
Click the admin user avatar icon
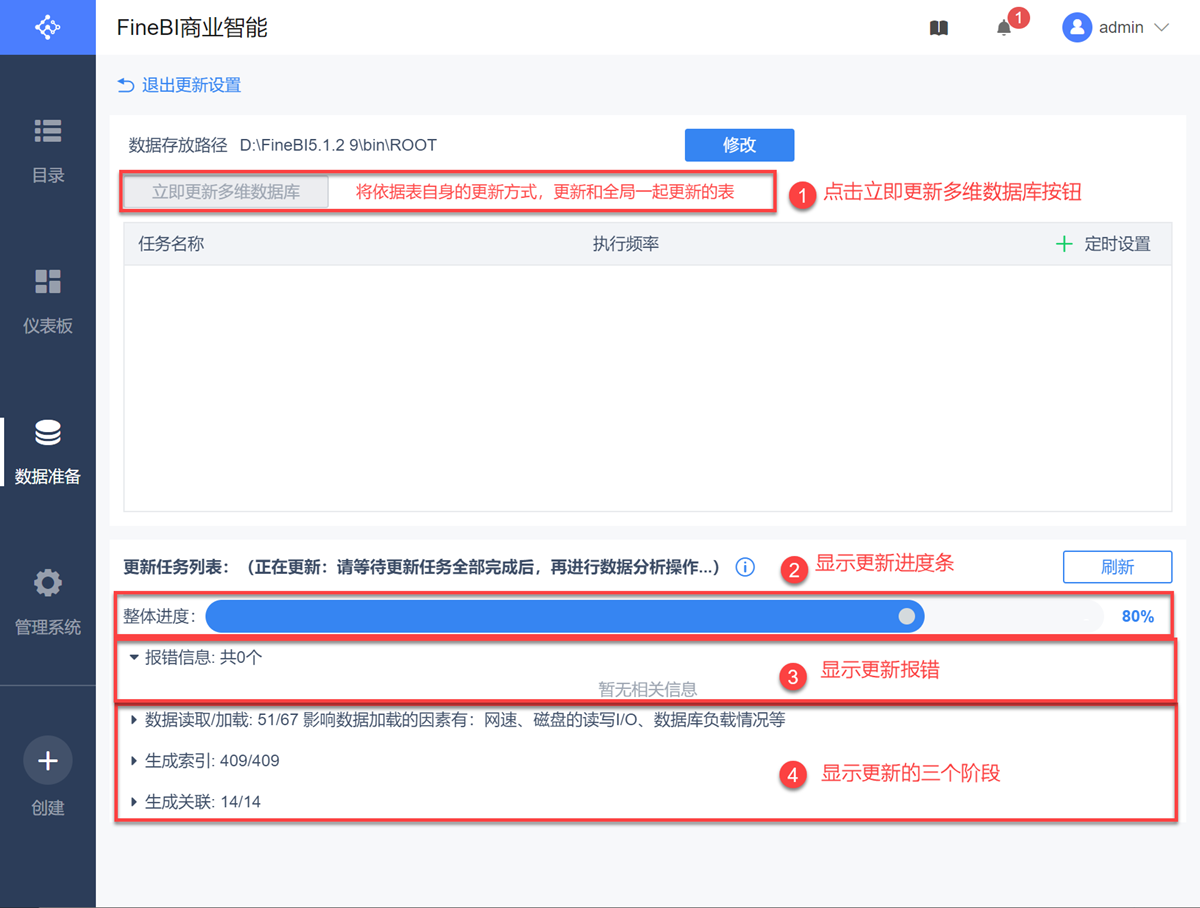tap(1076, 28)
